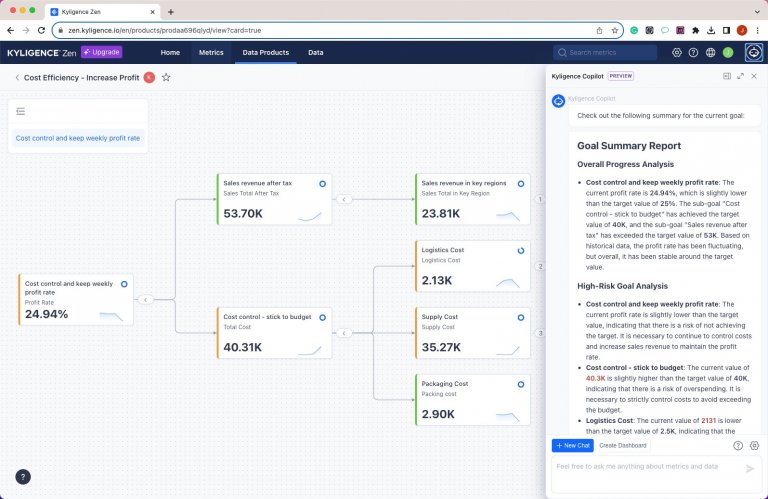
Task: Click the floating help button at bottom left
Action: (23, 477)
